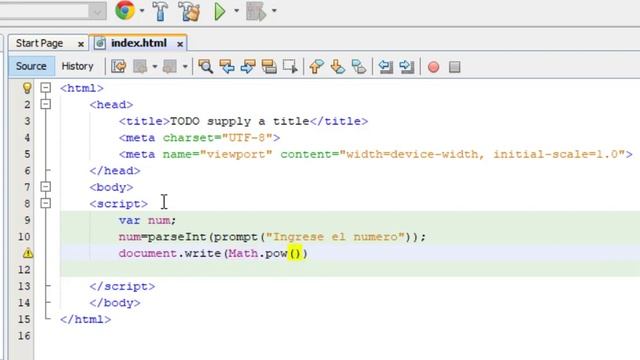The width and height of the screenshot is (640, 360).
Task: Click Shift Line Left icon
Action: [385, 67]
